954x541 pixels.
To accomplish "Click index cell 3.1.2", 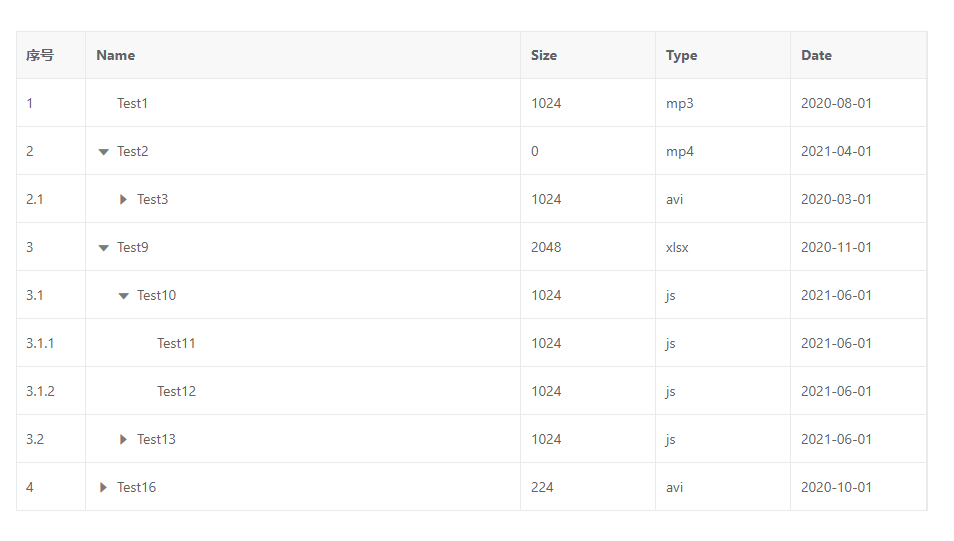I will point(40,392).
